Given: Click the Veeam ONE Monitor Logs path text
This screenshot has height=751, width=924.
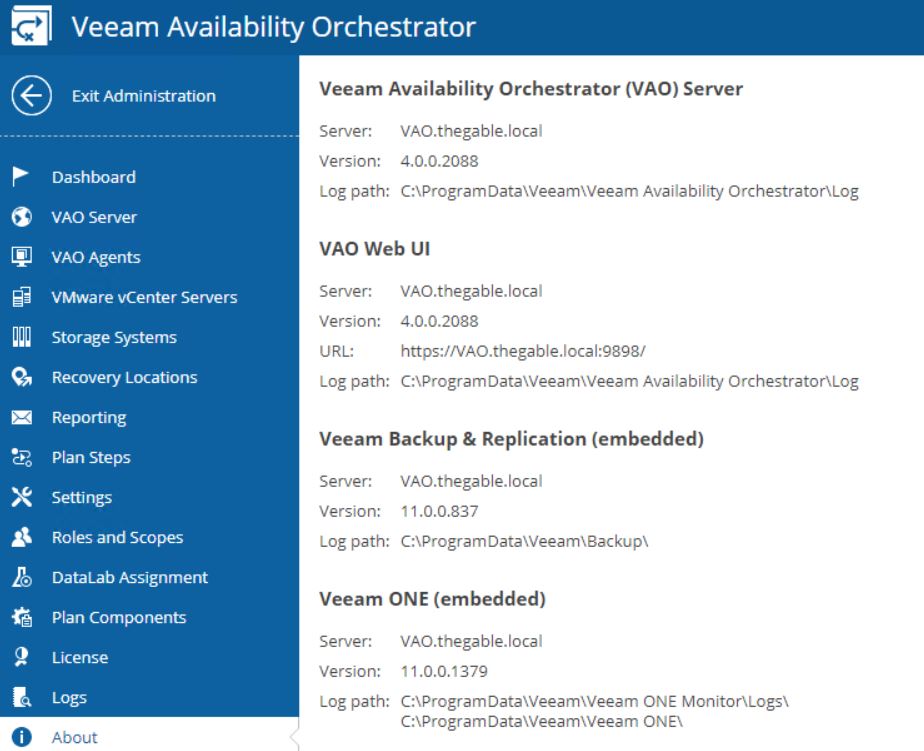Looking at the screenshot, I should click(594, 701).
